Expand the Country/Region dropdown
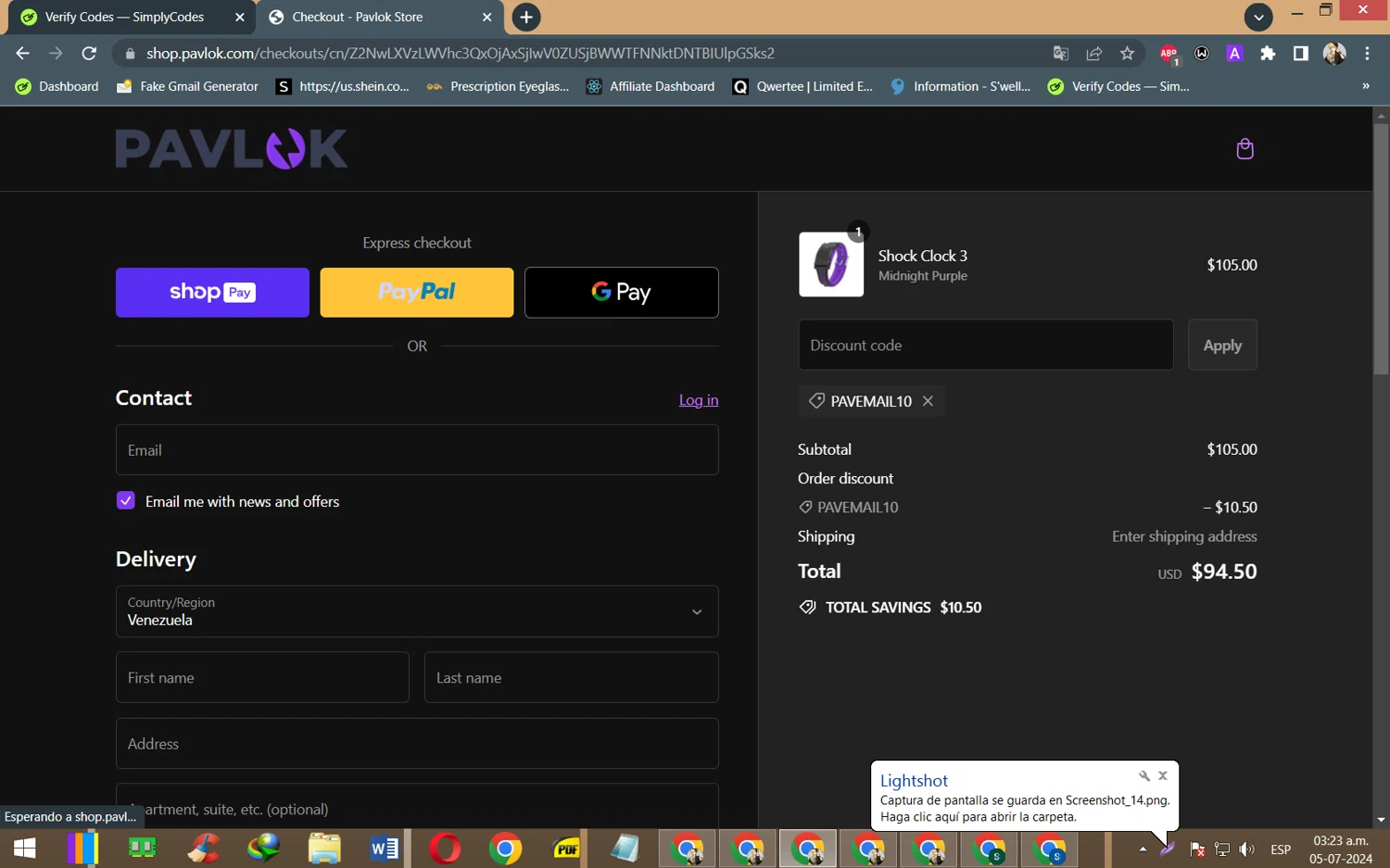The image size is (1390, 868). pyautogui.click(x=417, y=611)
